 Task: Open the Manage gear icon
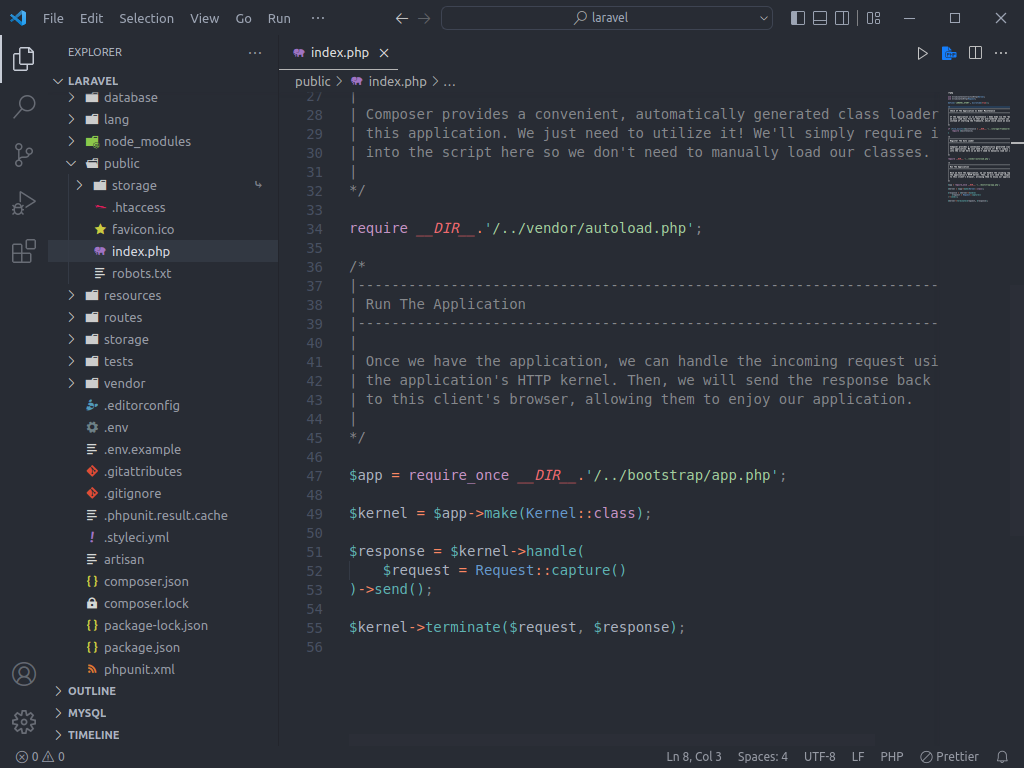[24, 722]
